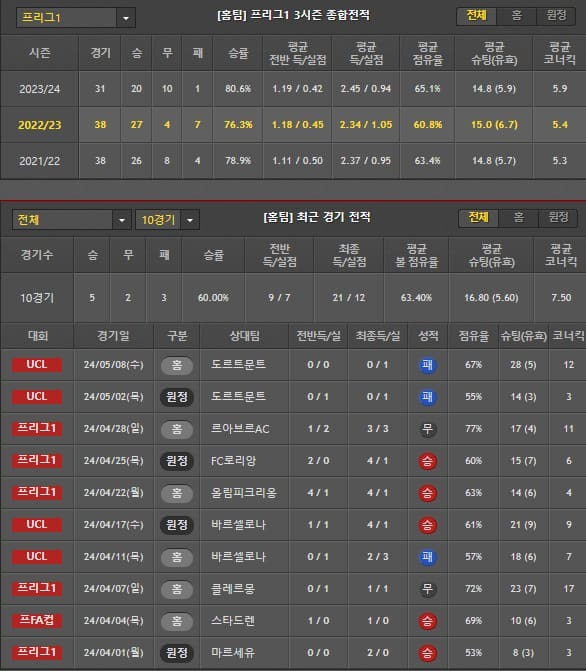Click opponent 바르셀로나 in 24/04/17 row
Viewport: 586px width, 671px height.
coord(238,525)
